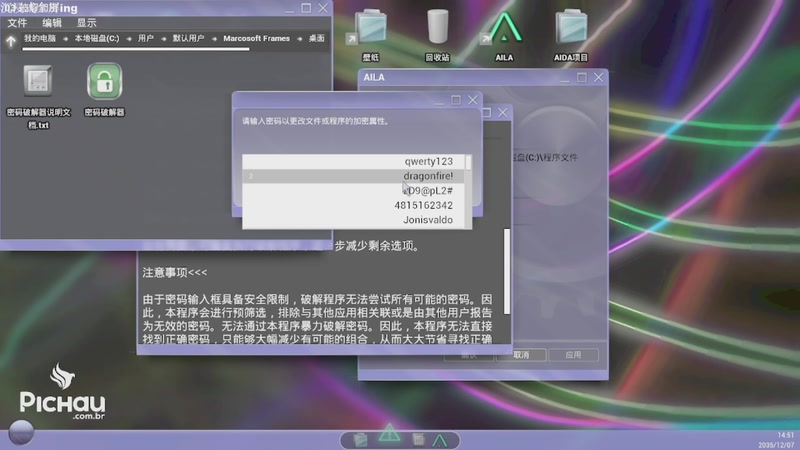The height and width of the screenshot is (450, 800).
Task: Click 应用 in the AILA window
Action: [573, 355]
